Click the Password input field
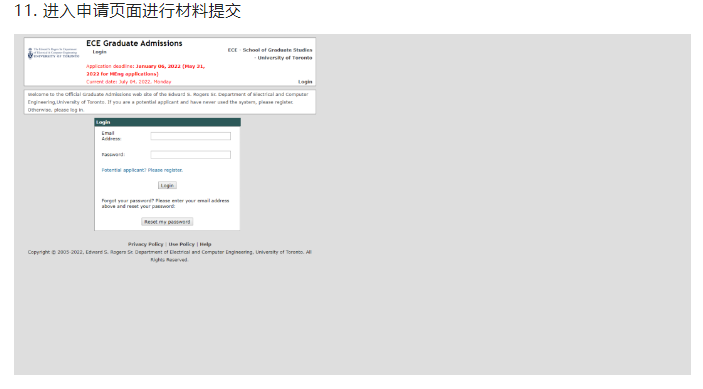703x389 pixels. (x=191, y=155)
